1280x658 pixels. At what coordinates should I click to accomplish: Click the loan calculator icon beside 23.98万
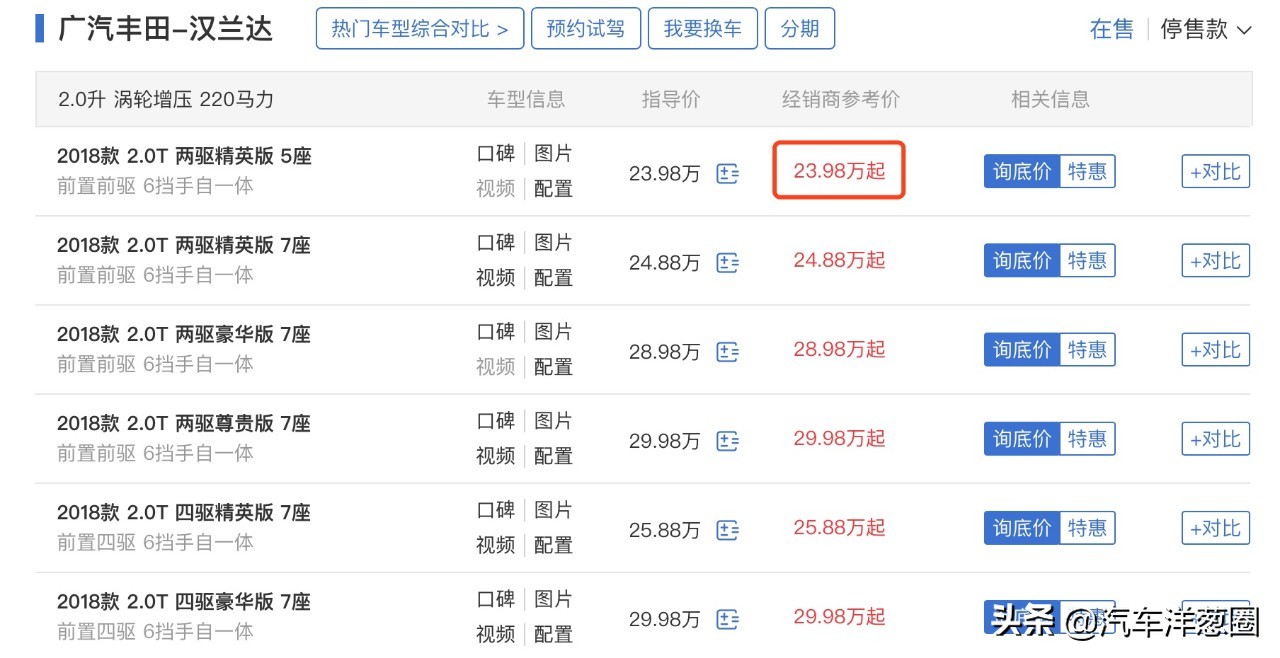[x=727, y=173]
